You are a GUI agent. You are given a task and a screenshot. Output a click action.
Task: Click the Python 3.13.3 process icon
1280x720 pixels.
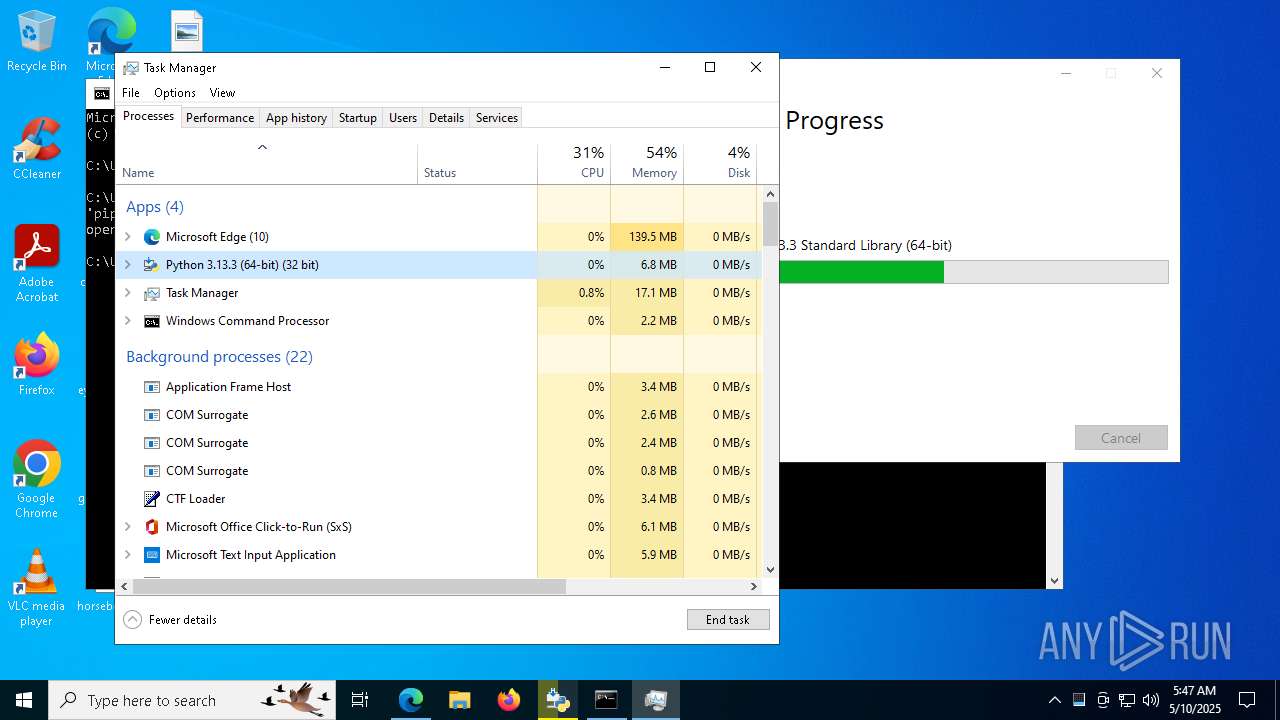click(x=152, y=265)
